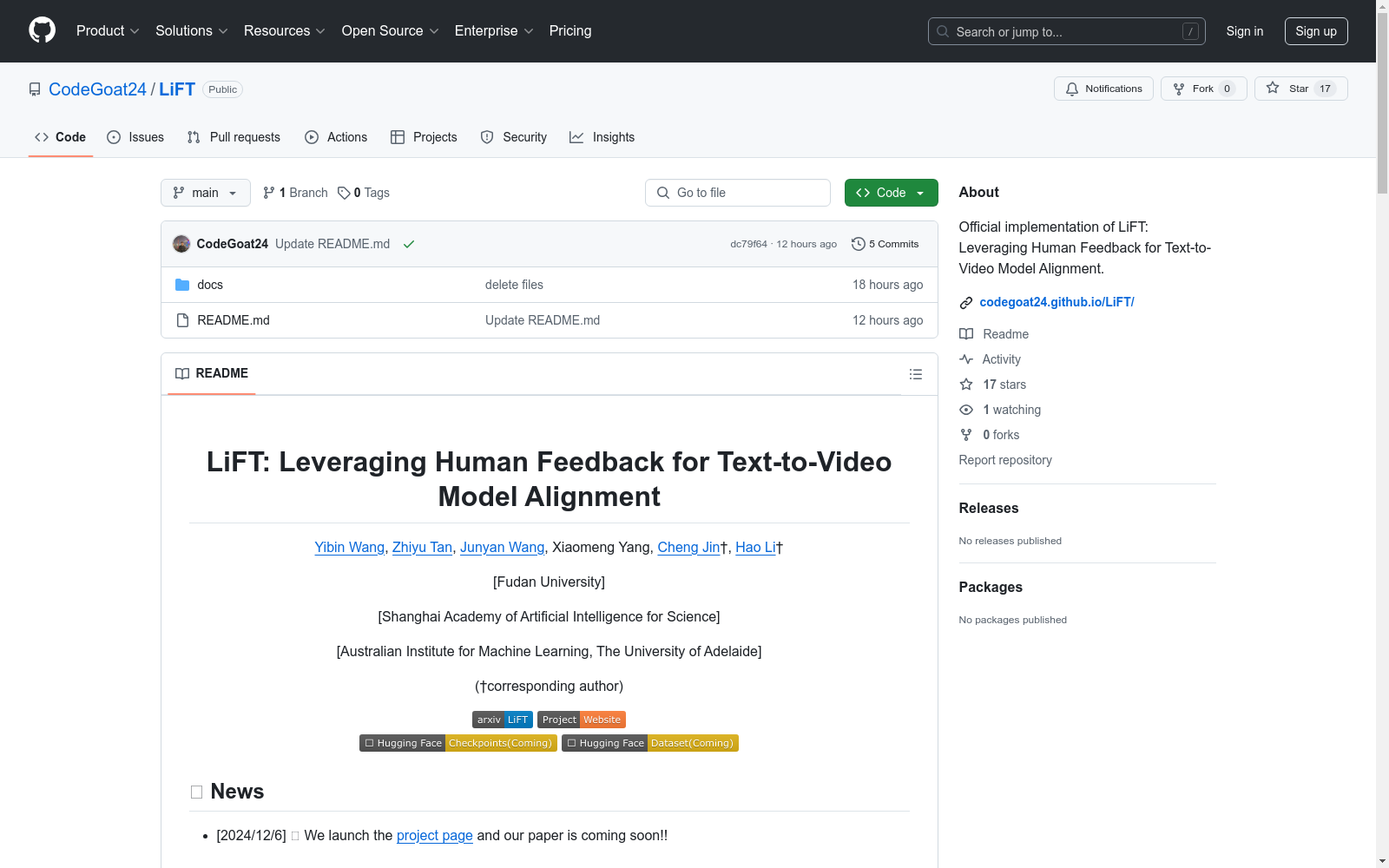This screenshot has width=1389, height=868.
Task: Expand the Open Source menu
Action: pos(391,30)
